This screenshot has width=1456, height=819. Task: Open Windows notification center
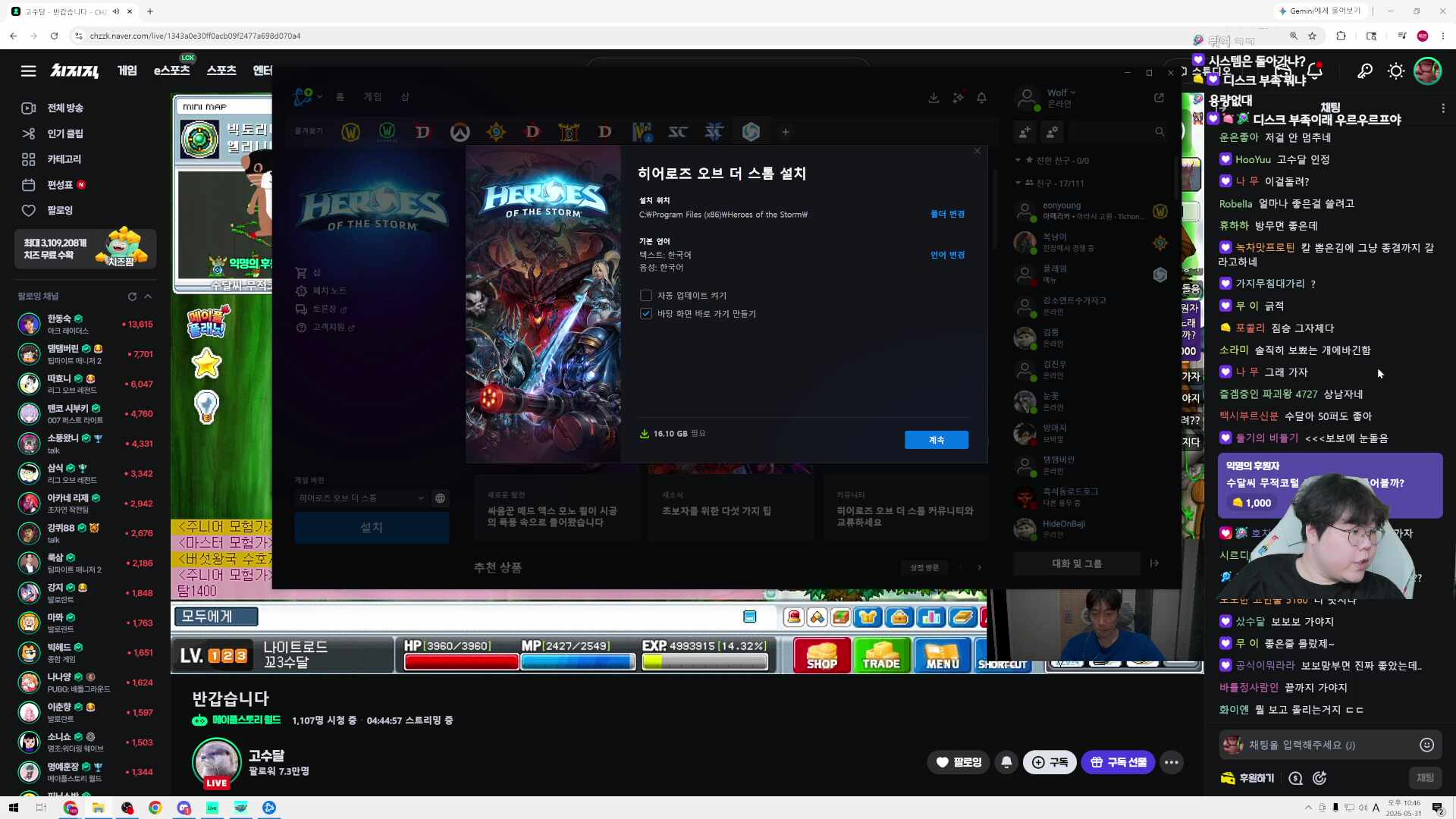[1437, 808]
